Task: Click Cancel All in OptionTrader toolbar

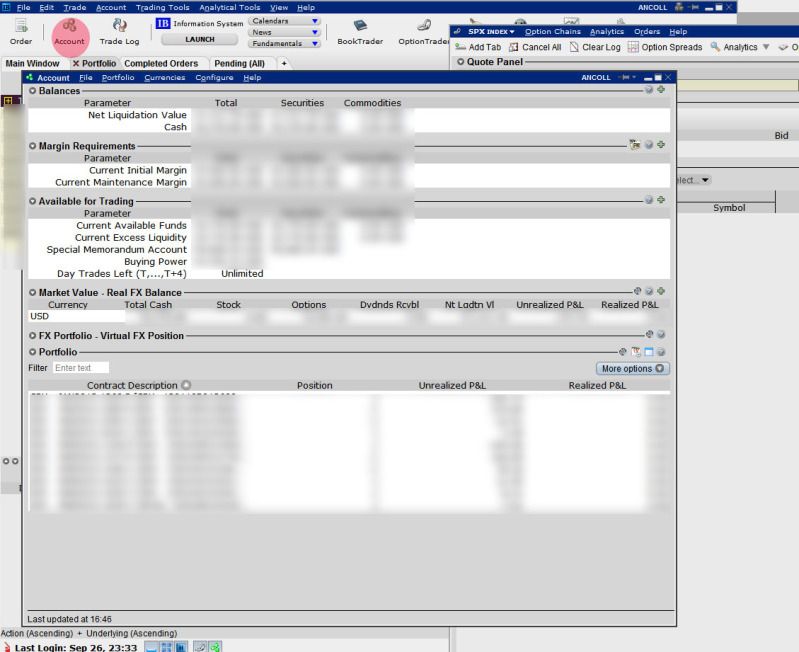Action: tap(535, 47)
